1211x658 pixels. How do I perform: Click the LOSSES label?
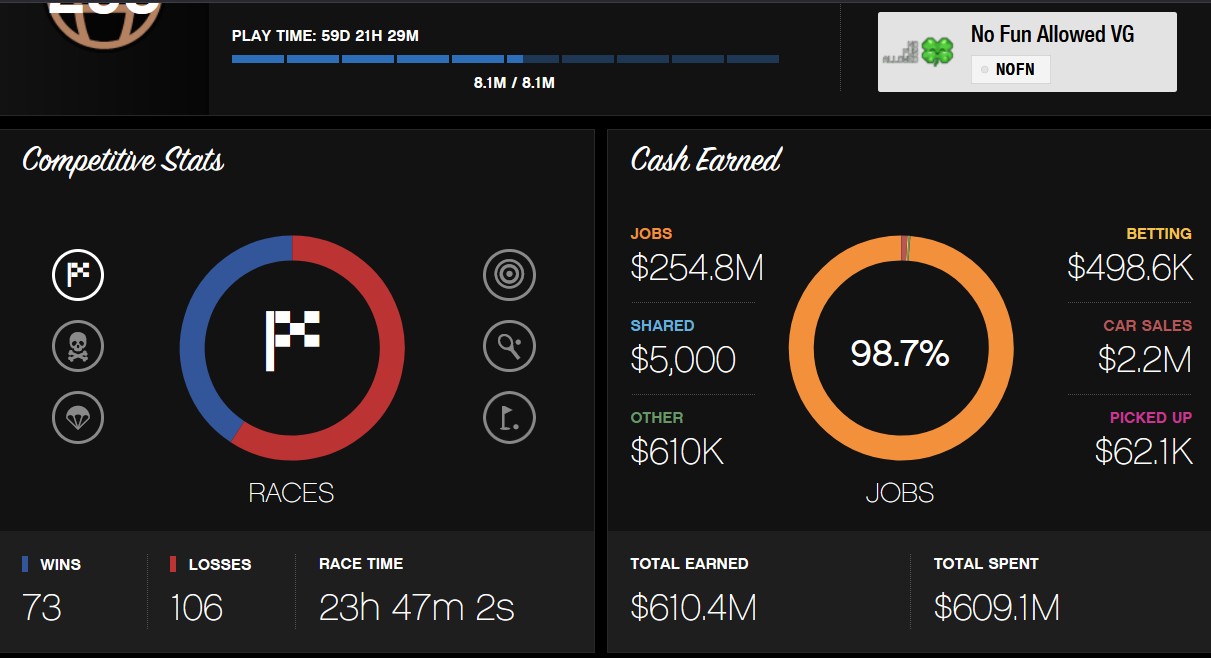220,565
